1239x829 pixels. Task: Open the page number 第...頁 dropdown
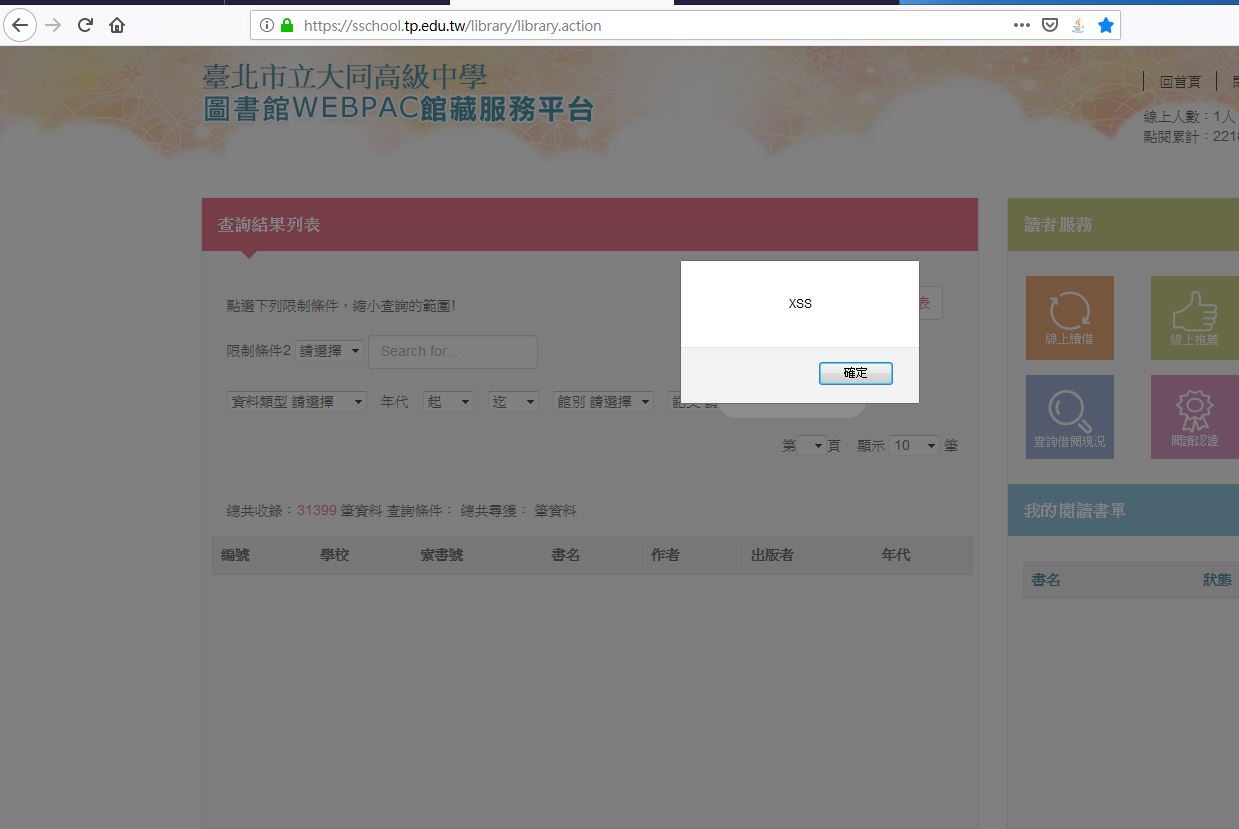[x=811, y=445]
